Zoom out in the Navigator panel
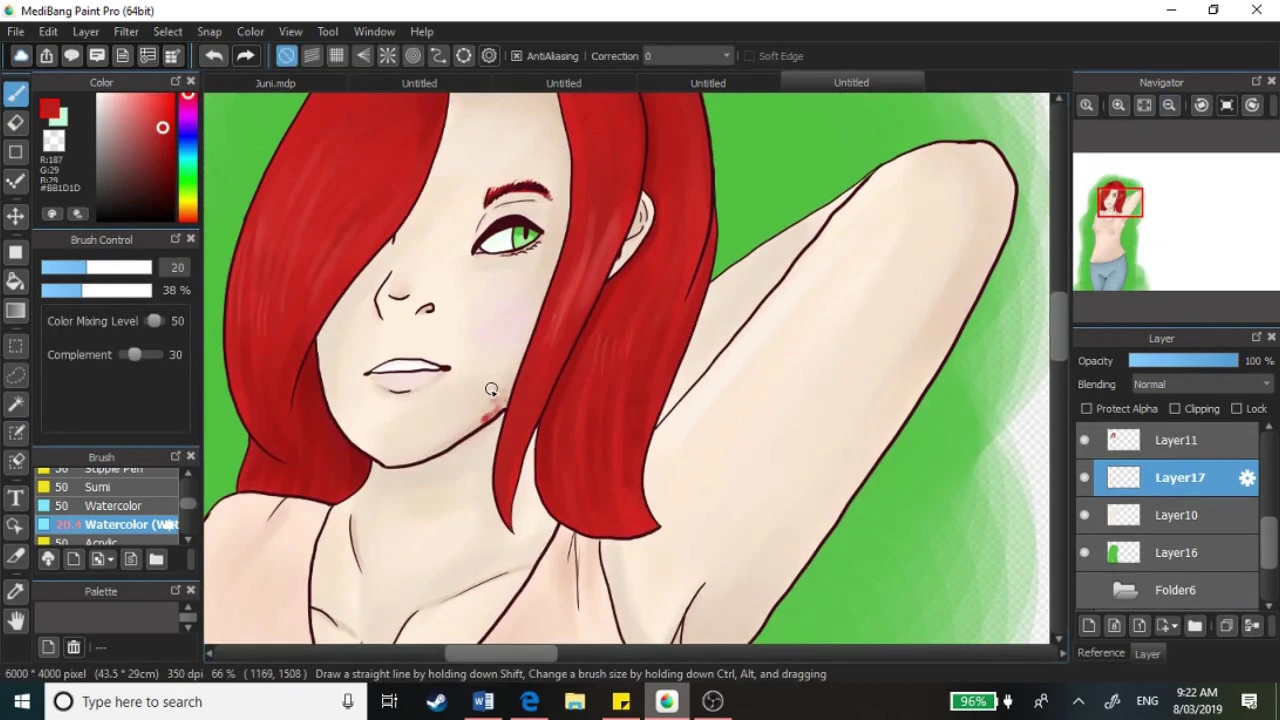 point(1168,105)
